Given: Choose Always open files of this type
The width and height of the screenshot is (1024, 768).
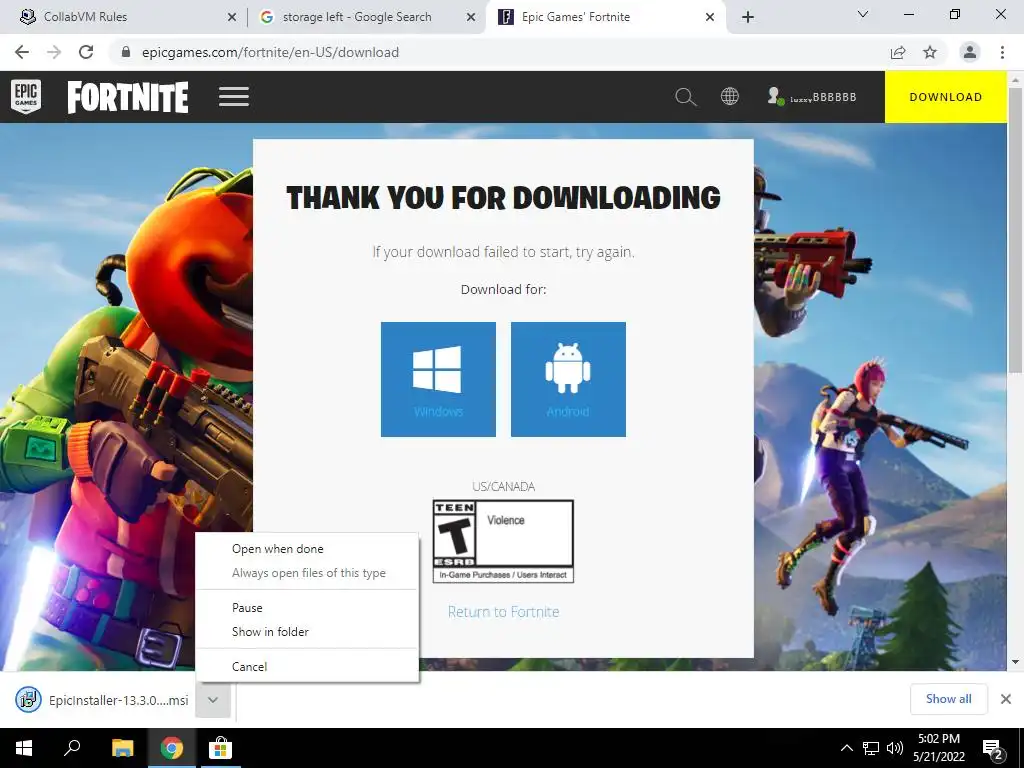Looking at the screenshot, I should (x=307, y=573).
